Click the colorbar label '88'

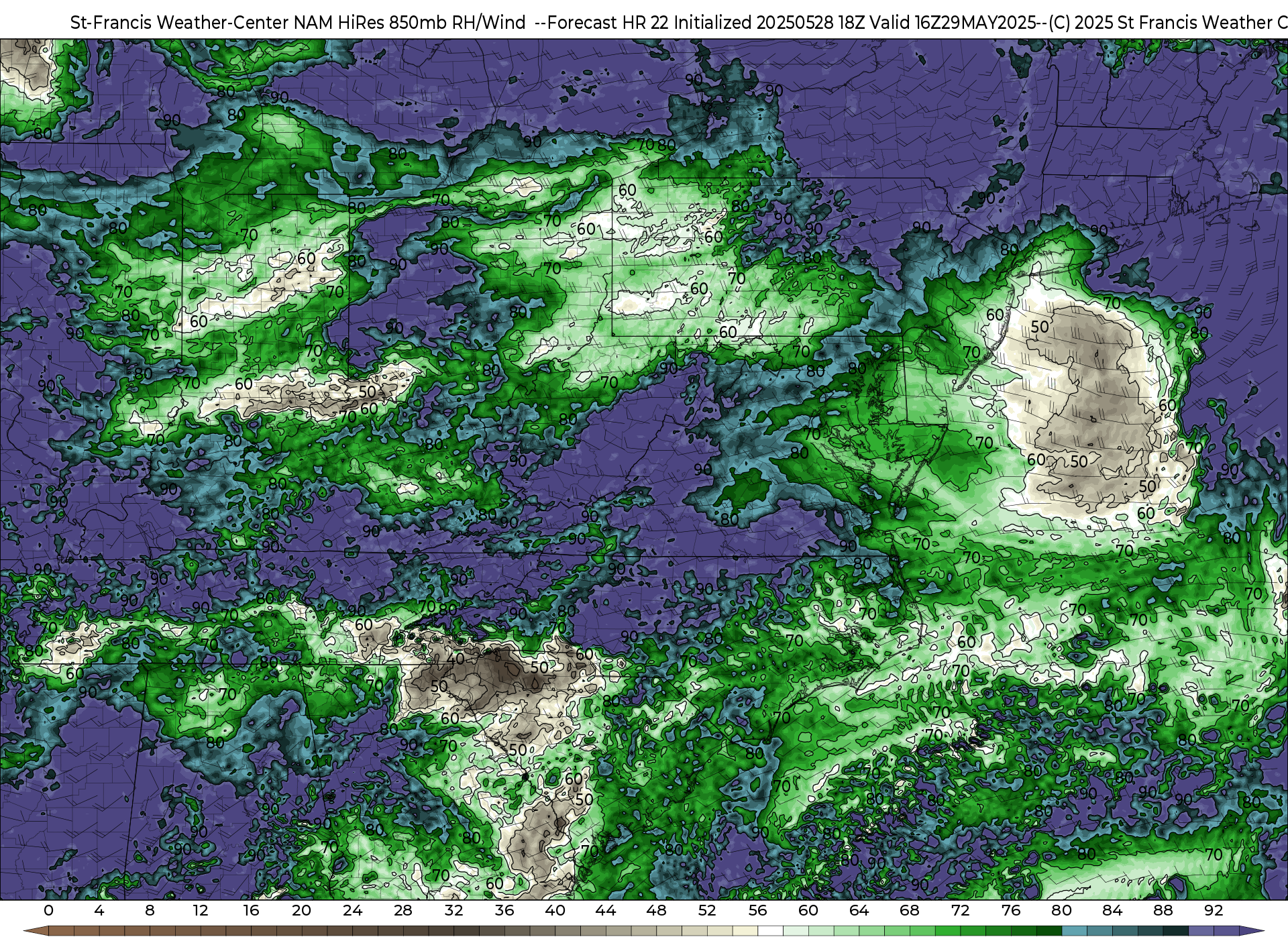1163,910
